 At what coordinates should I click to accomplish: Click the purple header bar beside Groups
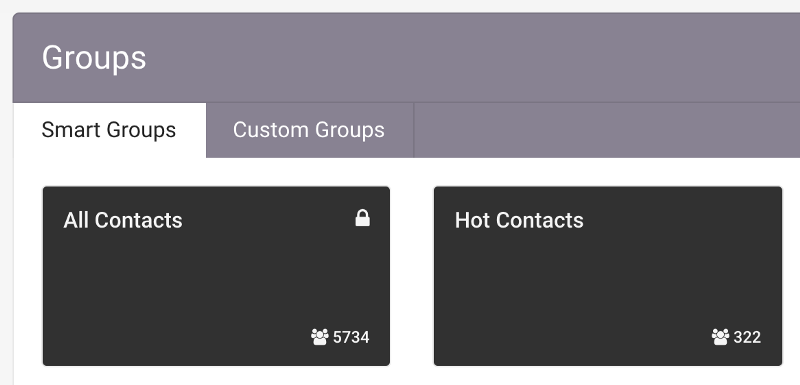point(459,58)
